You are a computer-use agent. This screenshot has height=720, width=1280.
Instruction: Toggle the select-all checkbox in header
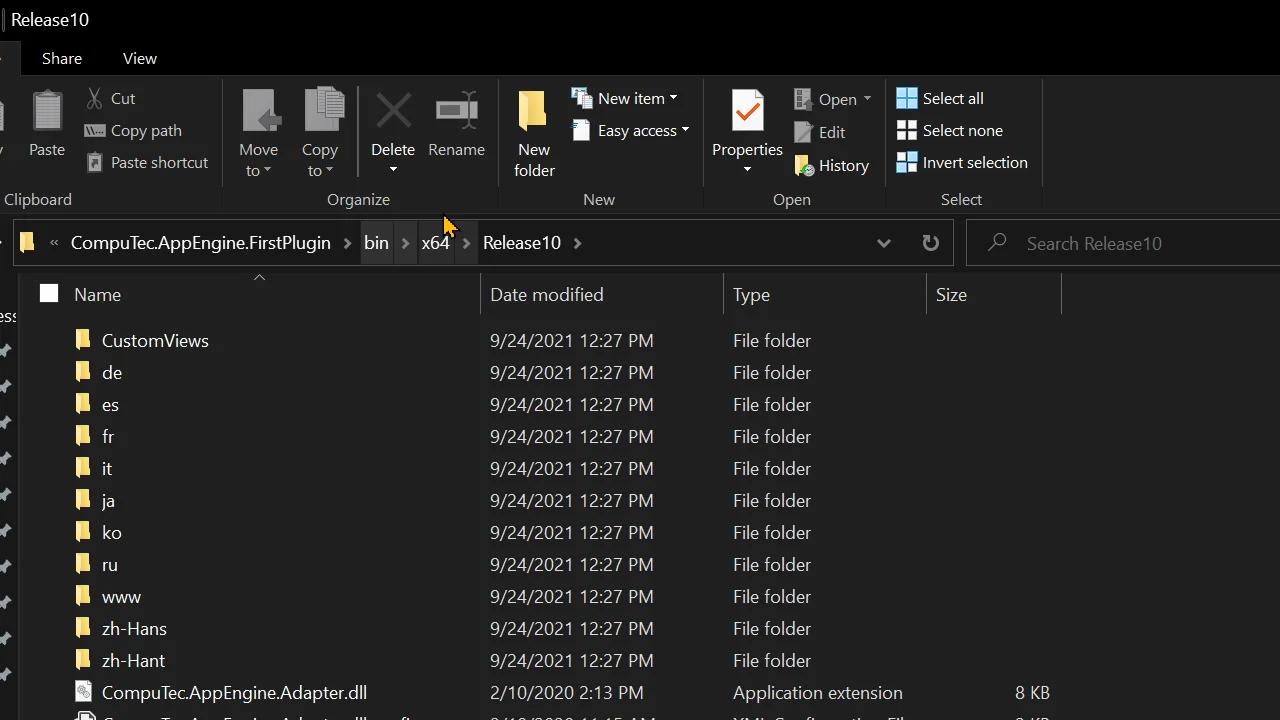tap(49, 294)
